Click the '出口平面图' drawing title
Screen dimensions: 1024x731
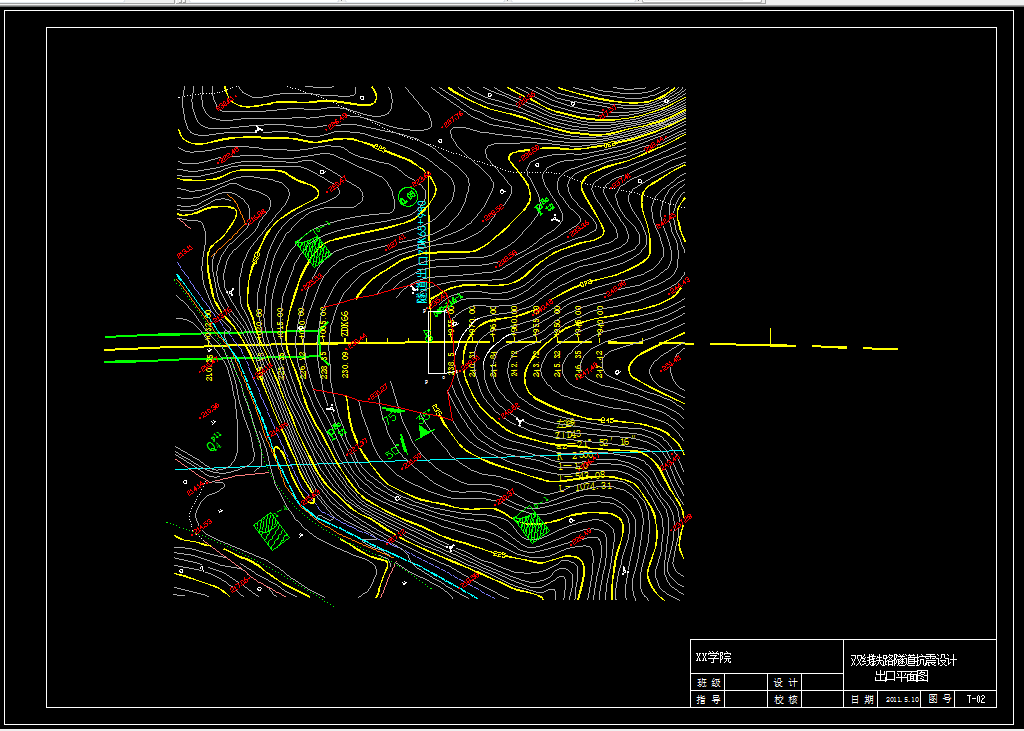902,677
